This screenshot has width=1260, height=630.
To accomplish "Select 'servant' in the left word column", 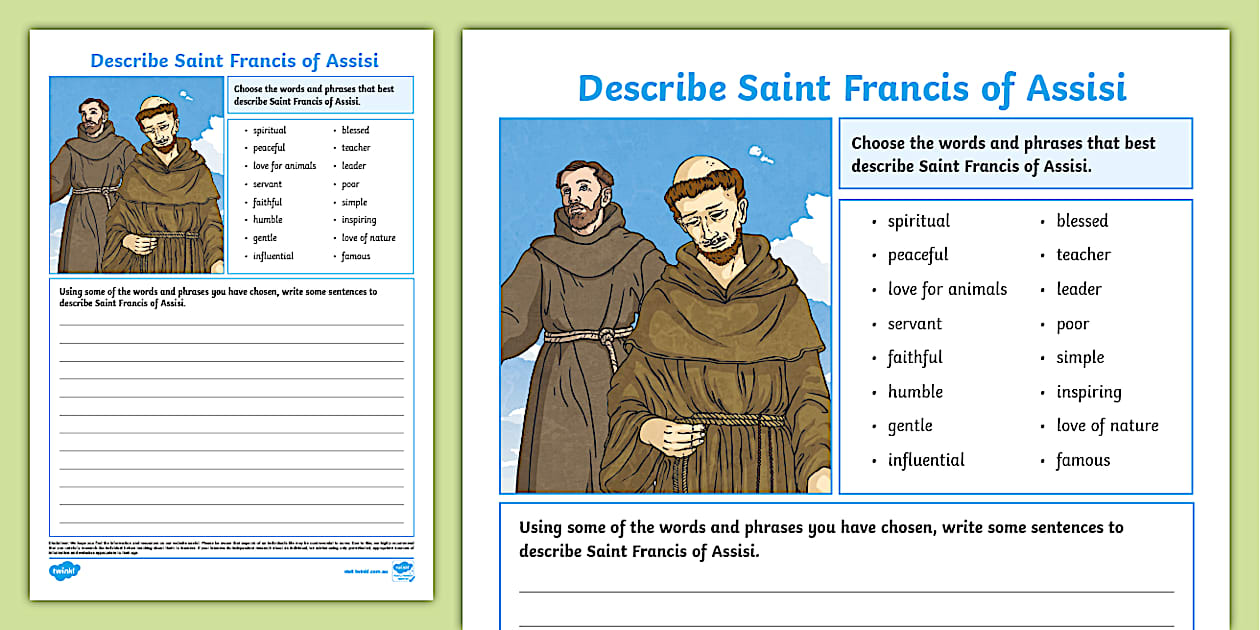I will coord(913,323).
